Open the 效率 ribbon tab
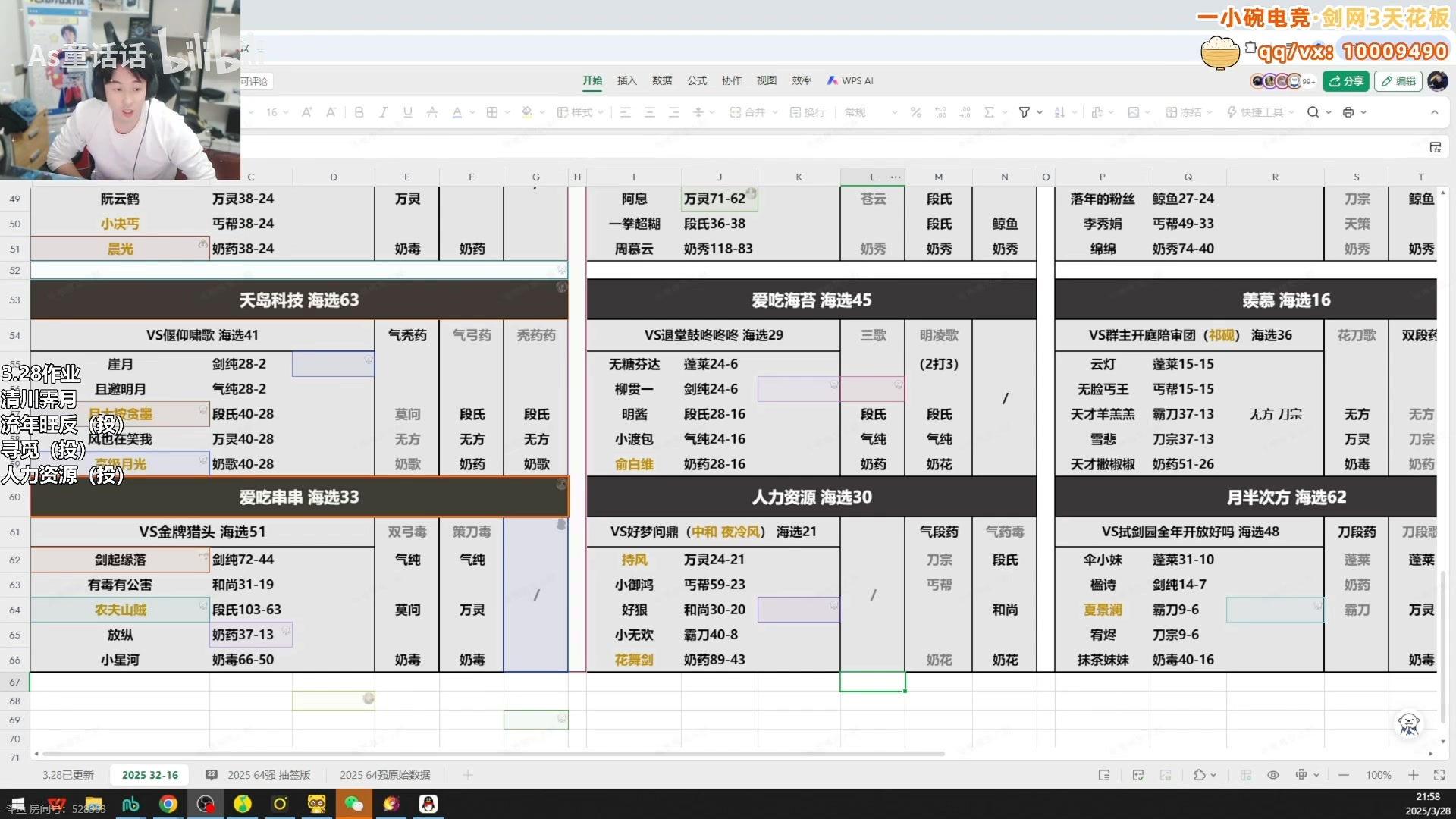Image resolution: width=1456 pixels, height=819 pixels. tap(802, 80)
